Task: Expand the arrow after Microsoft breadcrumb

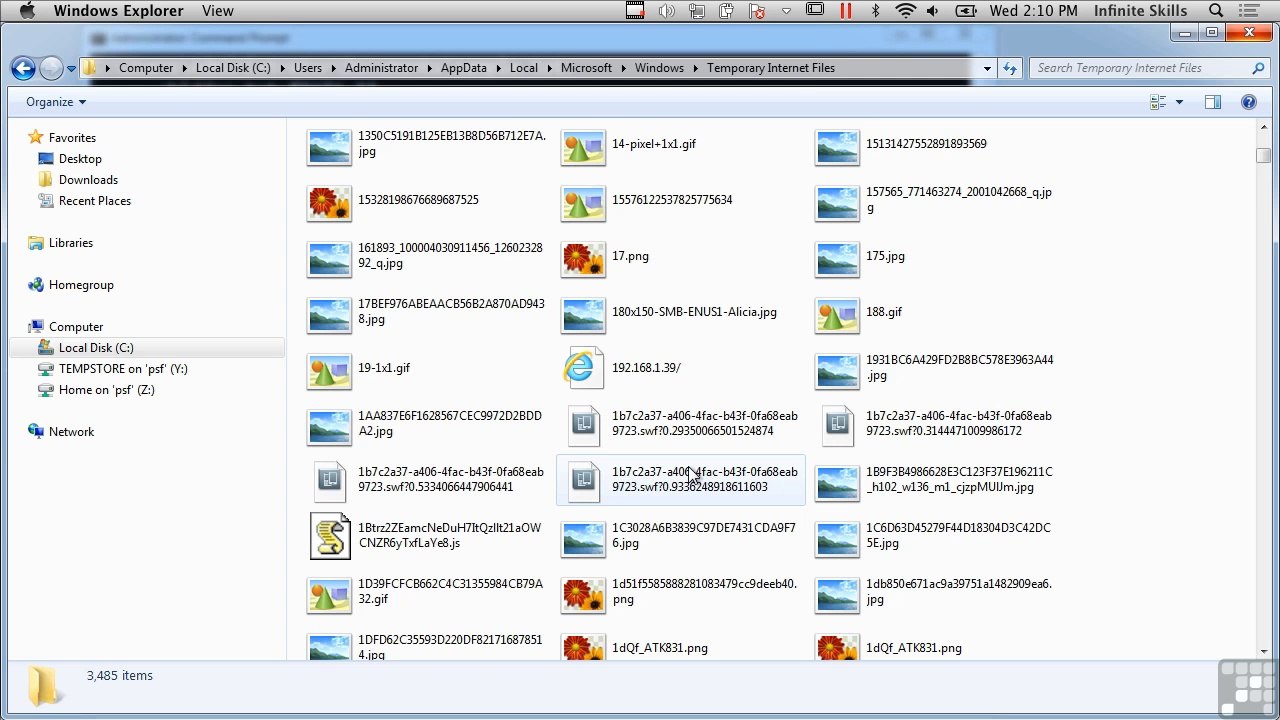Action: click(x=624, y=68)
